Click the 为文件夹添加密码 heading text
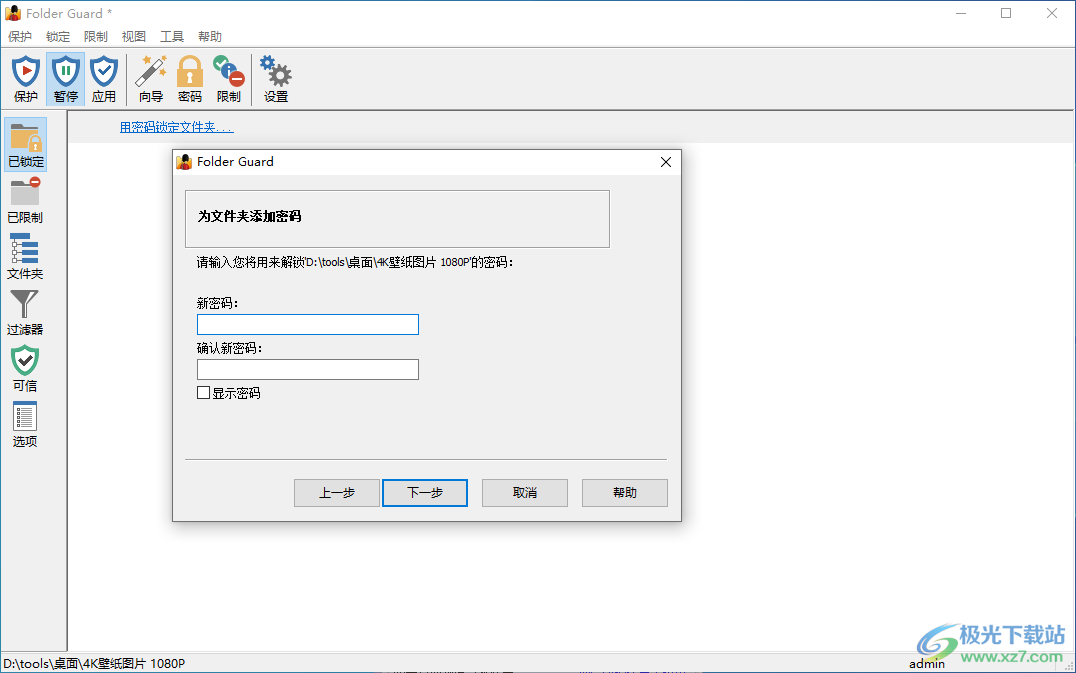 click(x=250, y=216)
